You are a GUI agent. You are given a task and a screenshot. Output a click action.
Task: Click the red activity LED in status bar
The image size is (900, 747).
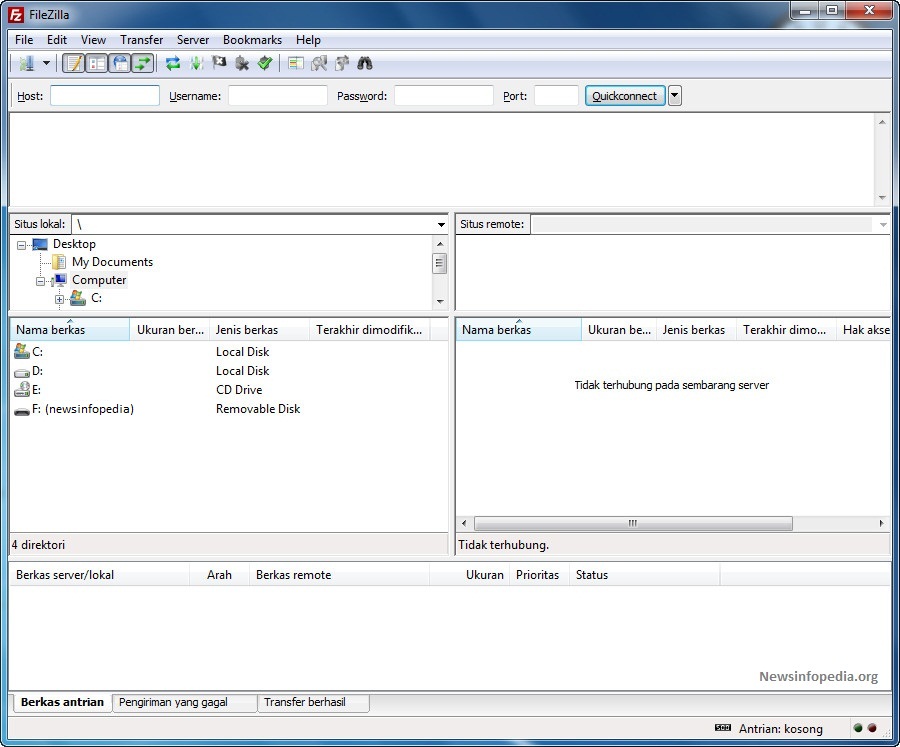coord(872,728)
